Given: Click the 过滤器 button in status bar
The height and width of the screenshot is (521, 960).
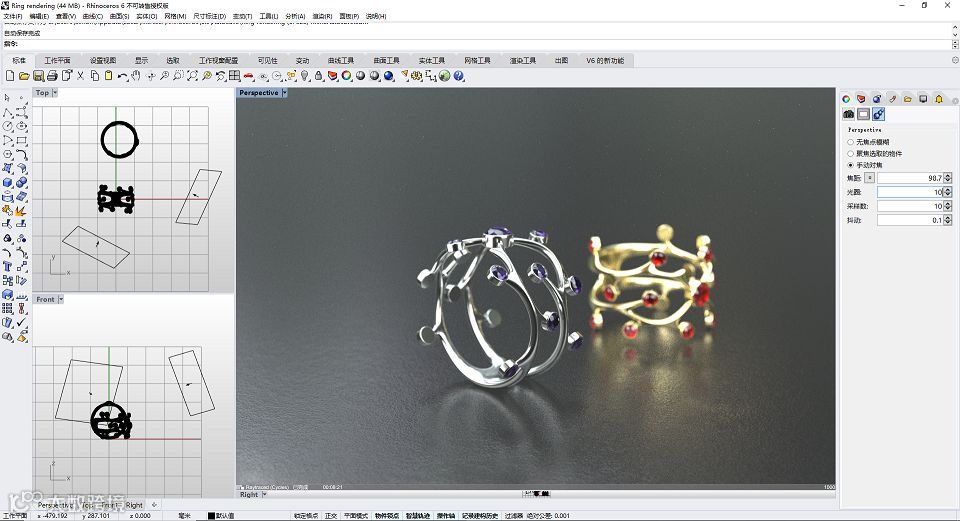Looking at the screenshot, I should pos(514,516).
